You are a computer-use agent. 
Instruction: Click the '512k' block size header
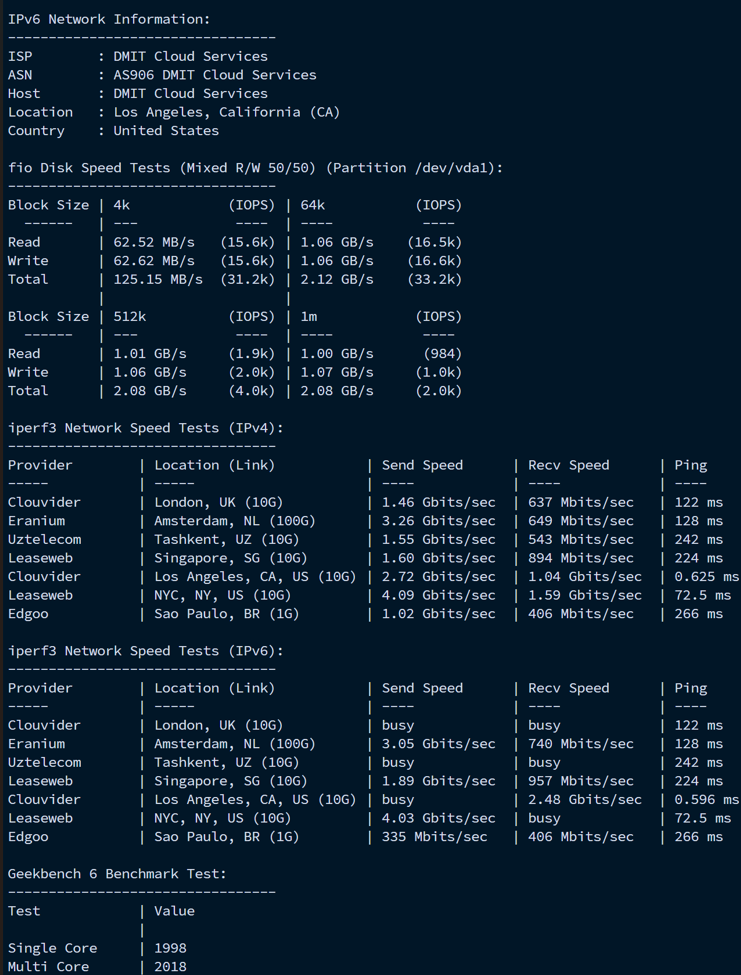(130, 317)
